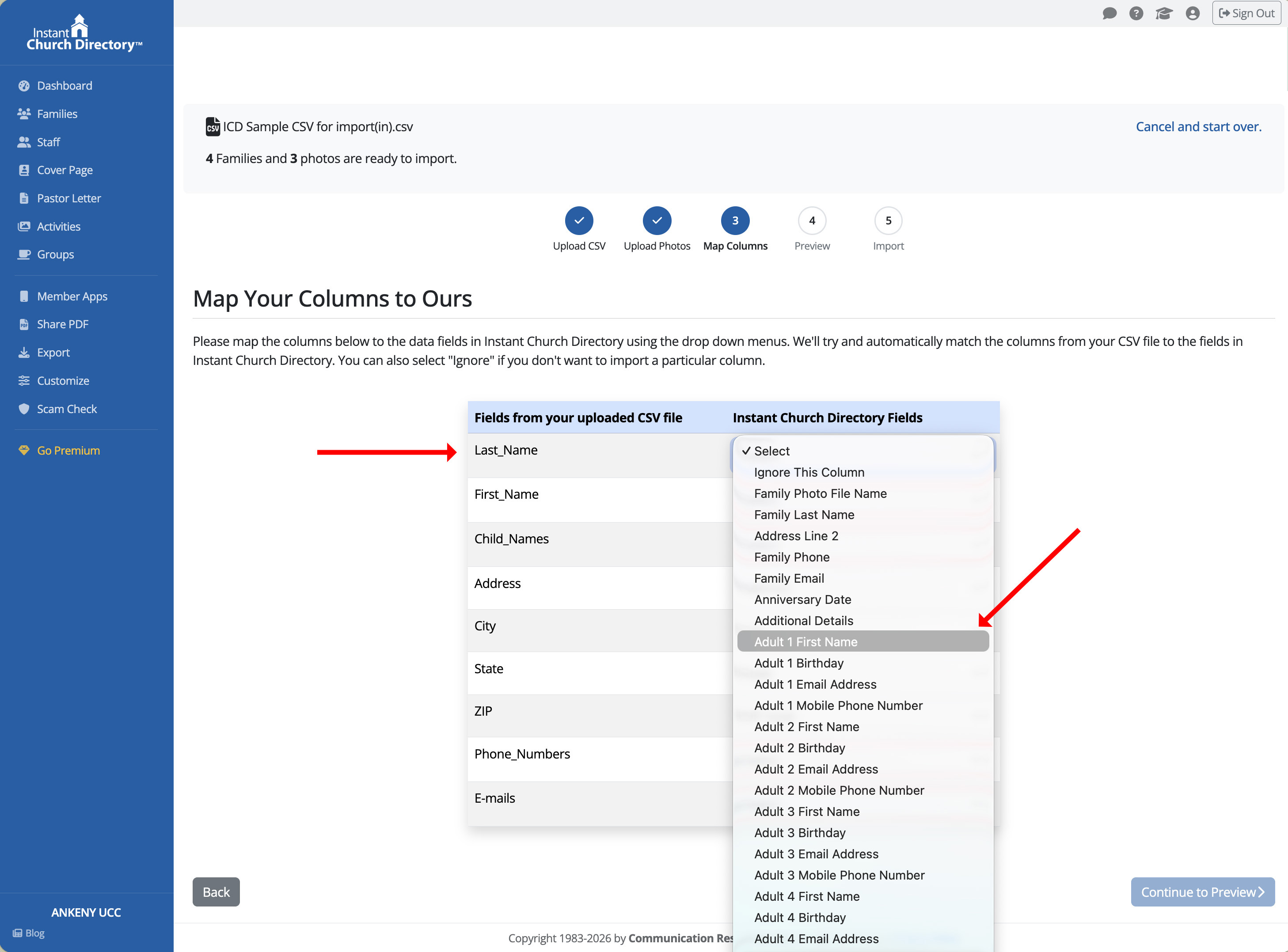
Task: Click the Go Premium diamond icon
Action: (x=23, y=451)
